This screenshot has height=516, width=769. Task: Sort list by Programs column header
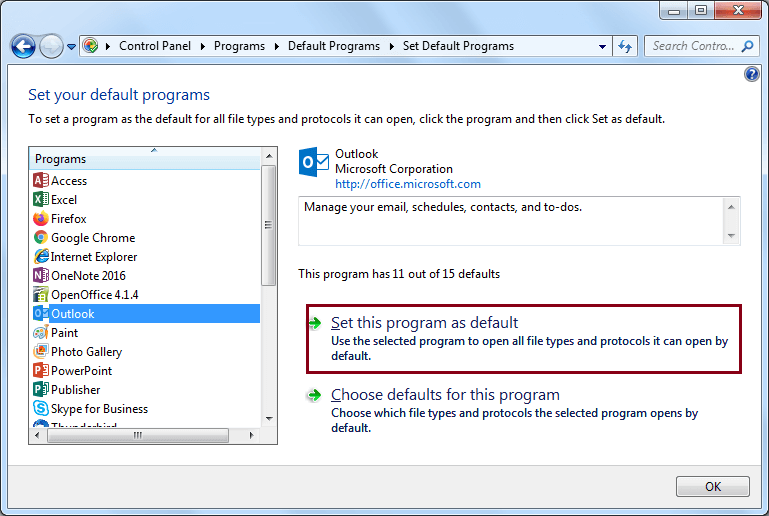pos(145,159)
